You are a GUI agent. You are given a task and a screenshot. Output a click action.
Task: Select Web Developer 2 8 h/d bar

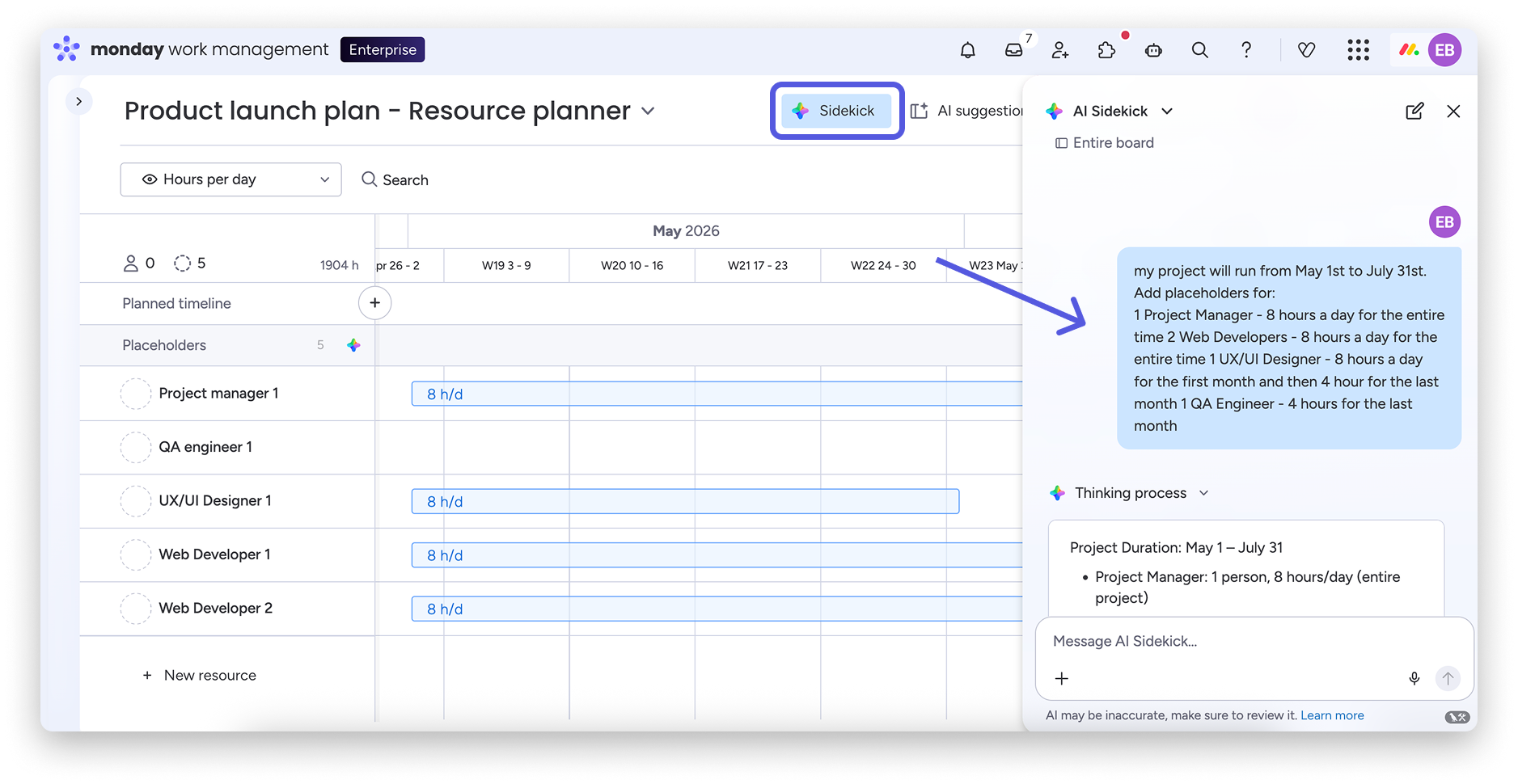click(717, 609)
